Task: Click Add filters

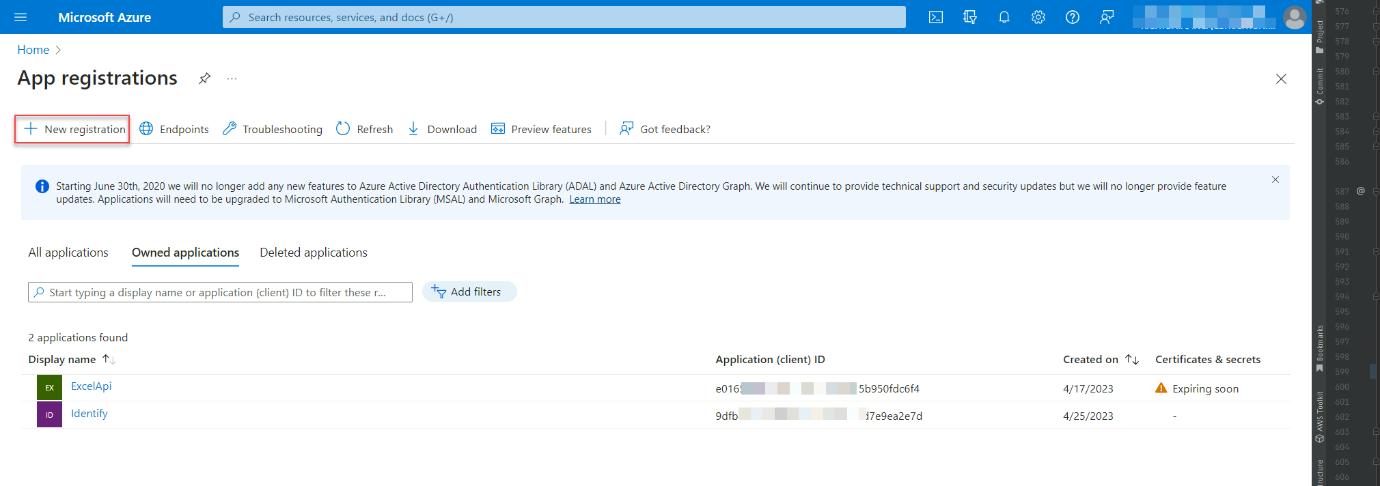Action: coord(469,292)
